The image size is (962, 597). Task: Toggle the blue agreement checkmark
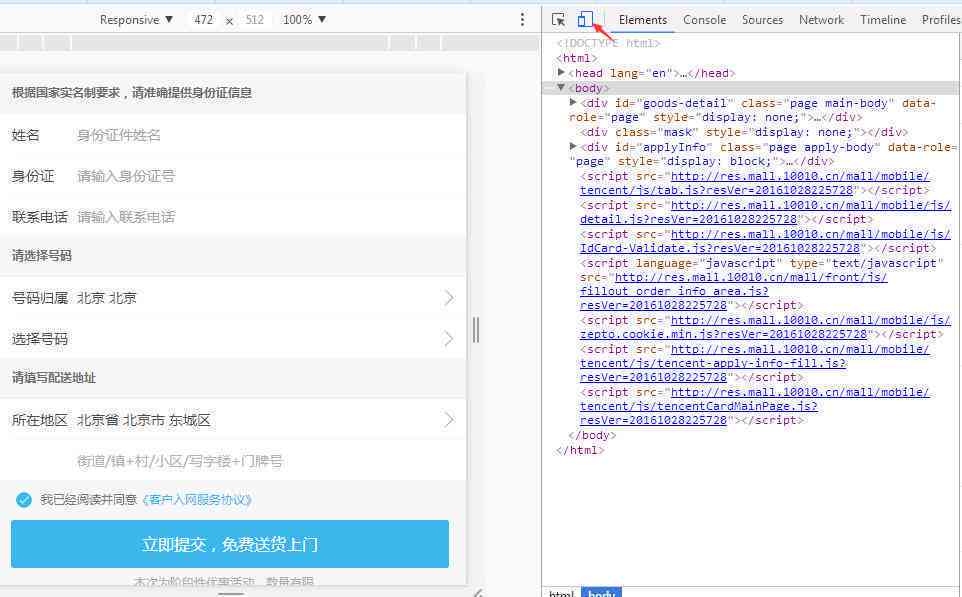click(24, 499)
